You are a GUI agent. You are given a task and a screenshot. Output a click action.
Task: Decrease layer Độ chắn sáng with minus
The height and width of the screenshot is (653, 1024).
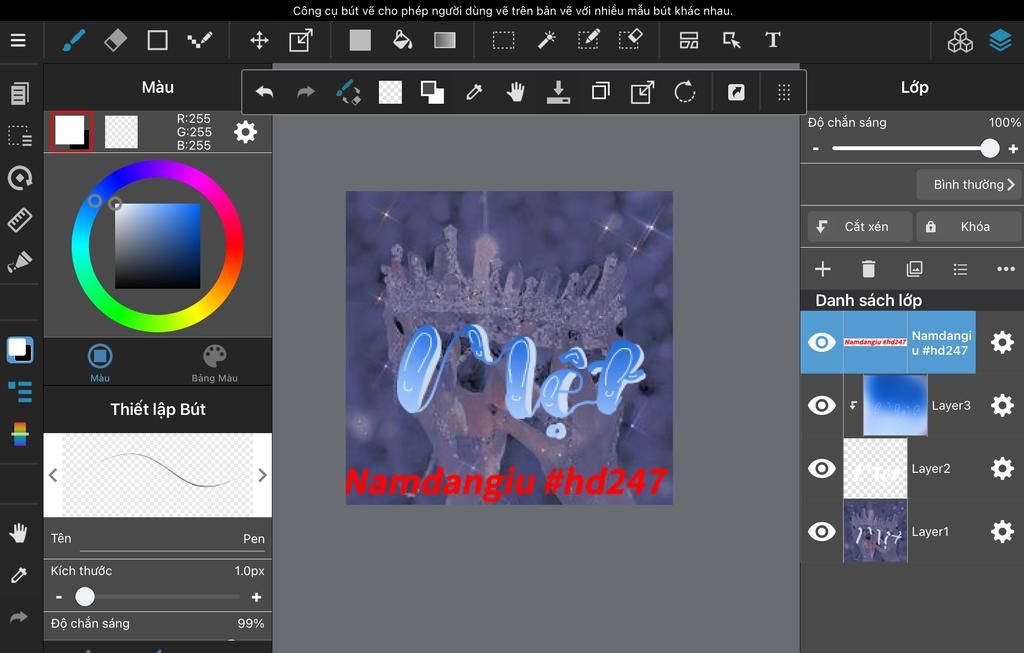pos(816,149)
